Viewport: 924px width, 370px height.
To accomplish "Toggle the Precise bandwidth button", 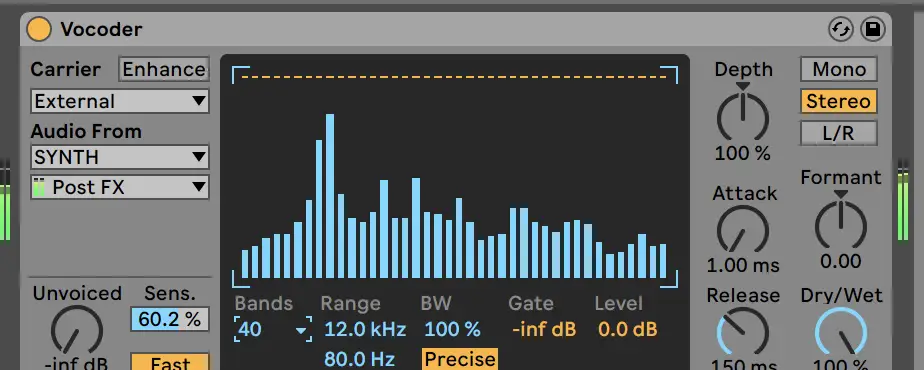I will pyautogui.click(x=460, y=359).
